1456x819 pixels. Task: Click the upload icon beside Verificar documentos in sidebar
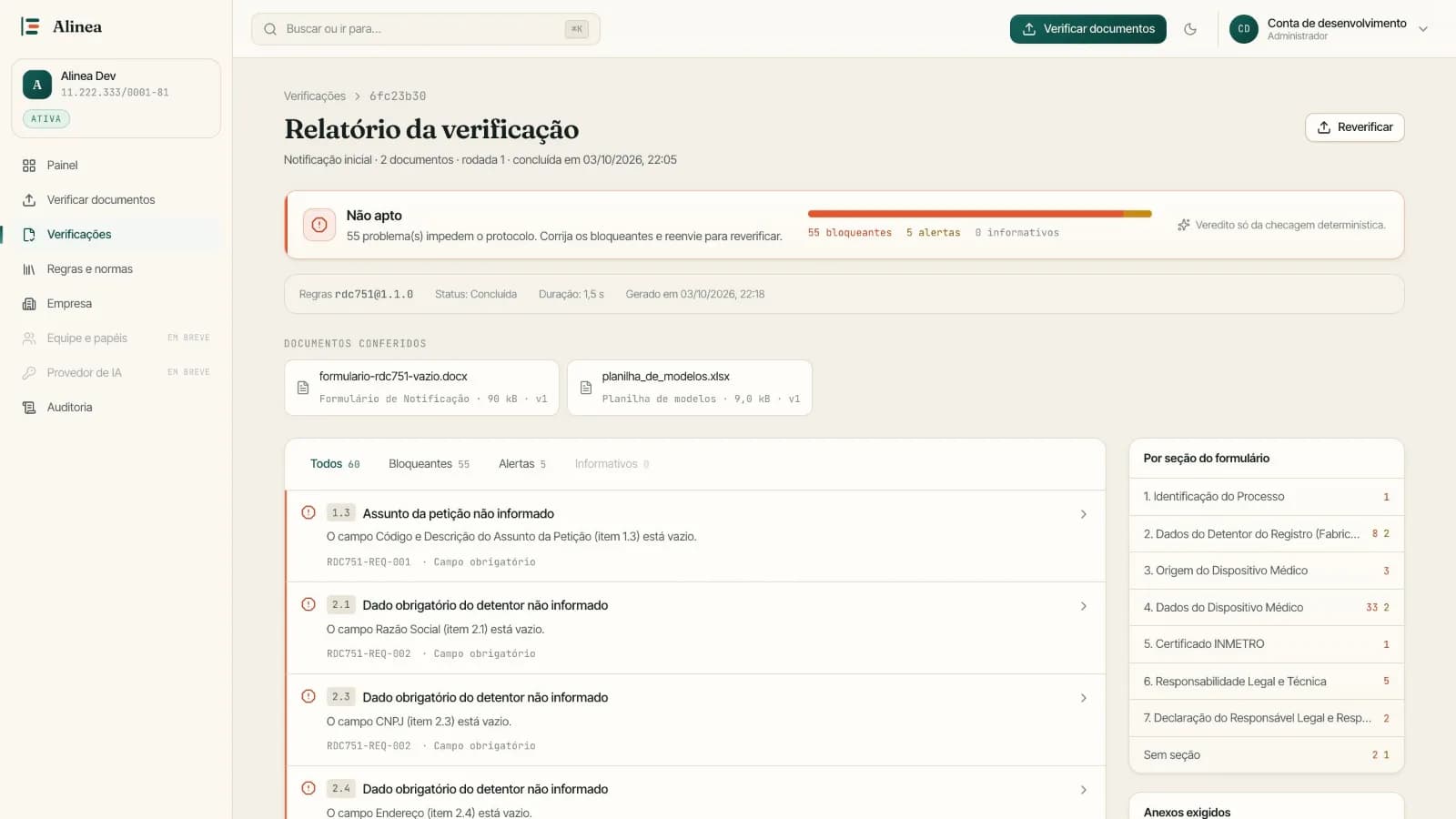(x=29, y=200)
